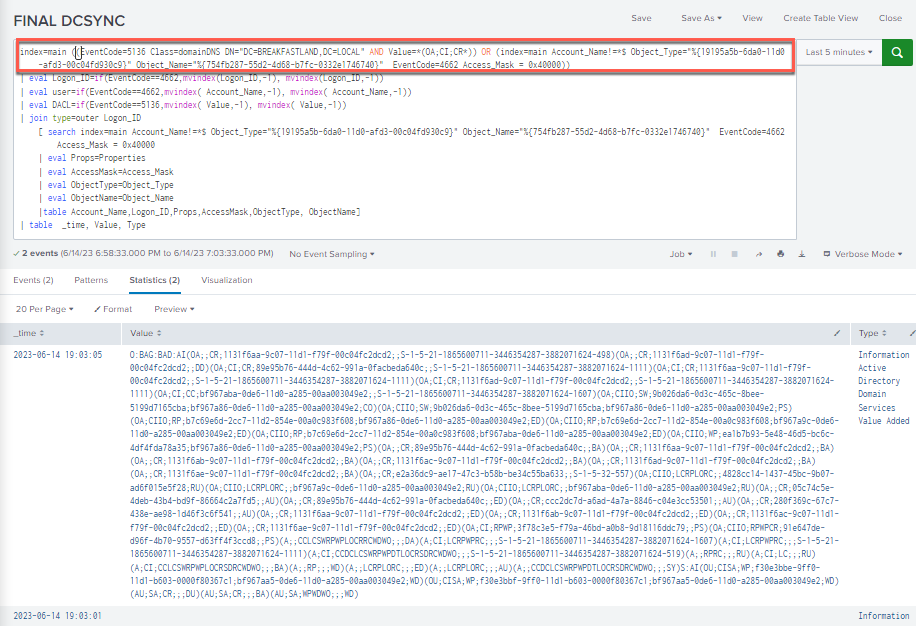Click the export download icon

[804, 254]
